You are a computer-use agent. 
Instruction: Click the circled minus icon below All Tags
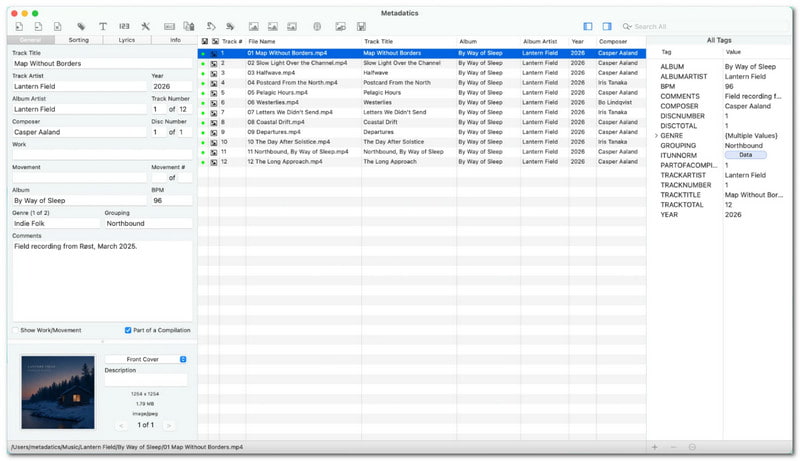click(x=692, y=447)
